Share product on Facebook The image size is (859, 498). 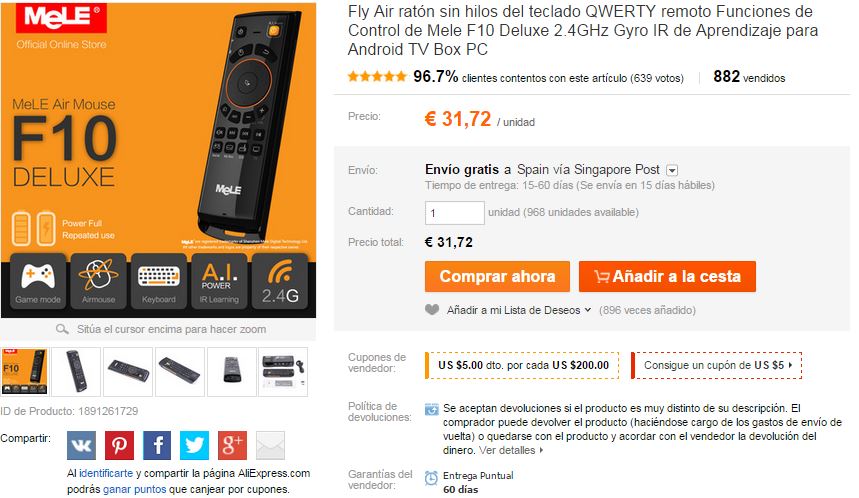(x=157, y=445)
